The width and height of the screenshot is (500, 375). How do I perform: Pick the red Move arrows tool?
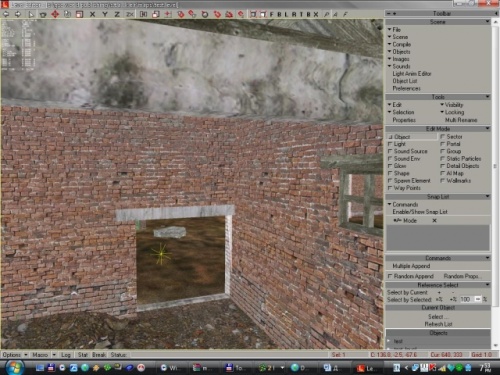coord(55,14)
